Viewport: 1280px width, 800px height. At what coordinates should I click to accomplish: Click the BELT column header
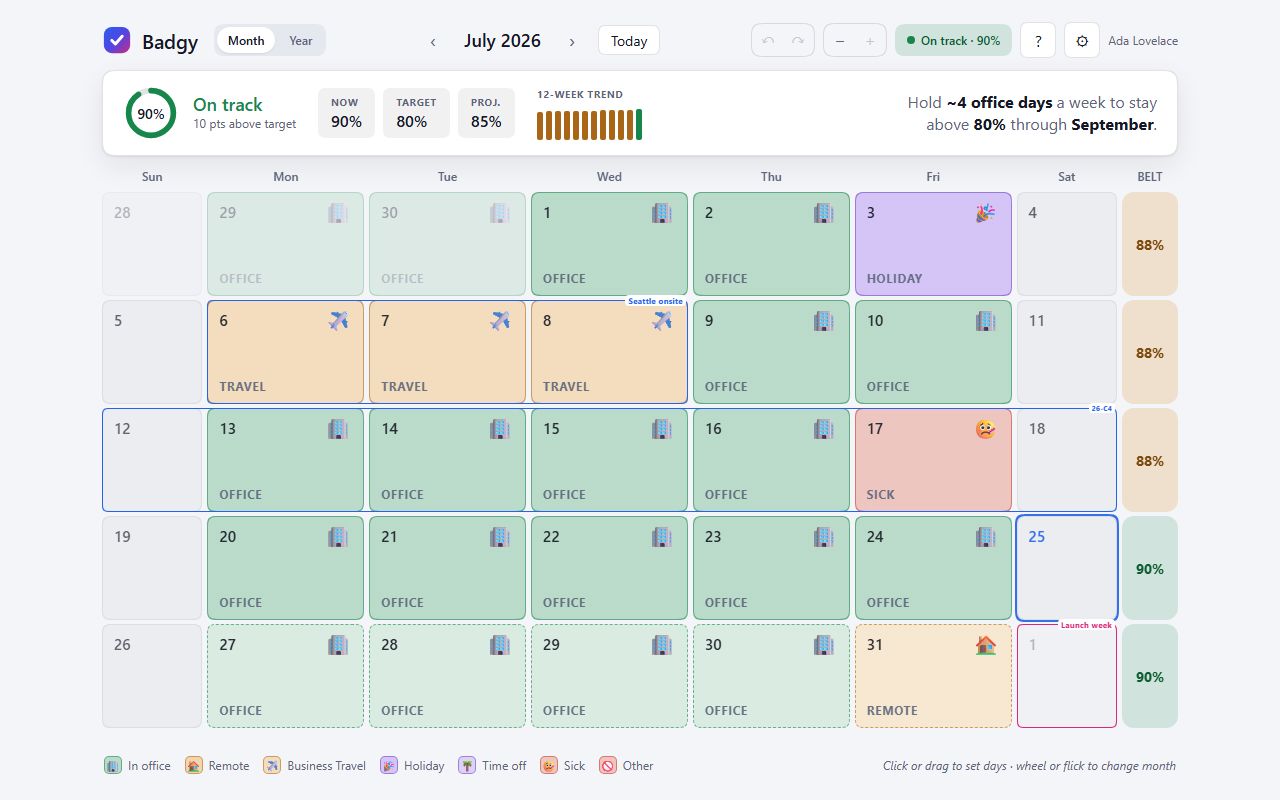click(x=1150, y=177)
